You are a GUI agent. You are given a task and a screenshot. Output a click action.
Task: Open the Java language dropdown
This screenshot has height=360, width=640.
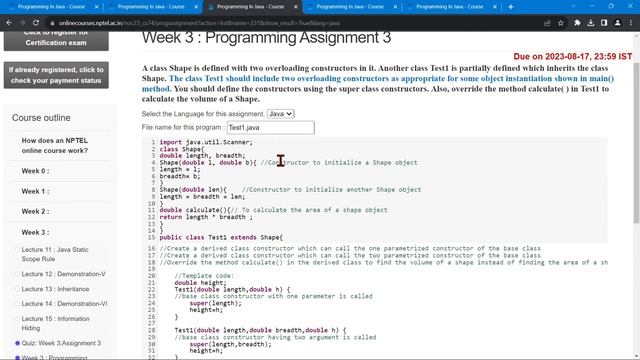coord(280,114)
